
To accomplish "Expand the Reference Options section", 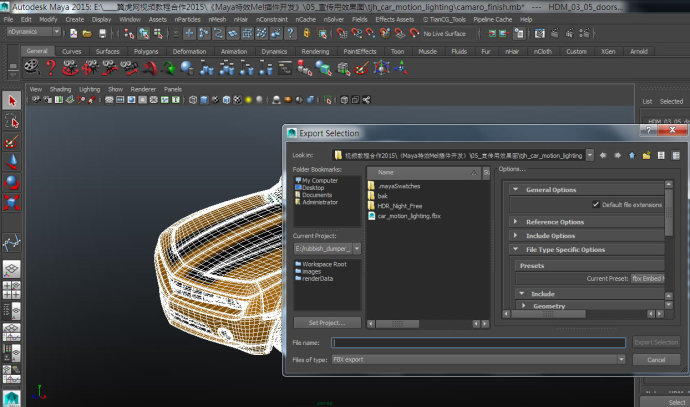I will click(x=516, y=222).
